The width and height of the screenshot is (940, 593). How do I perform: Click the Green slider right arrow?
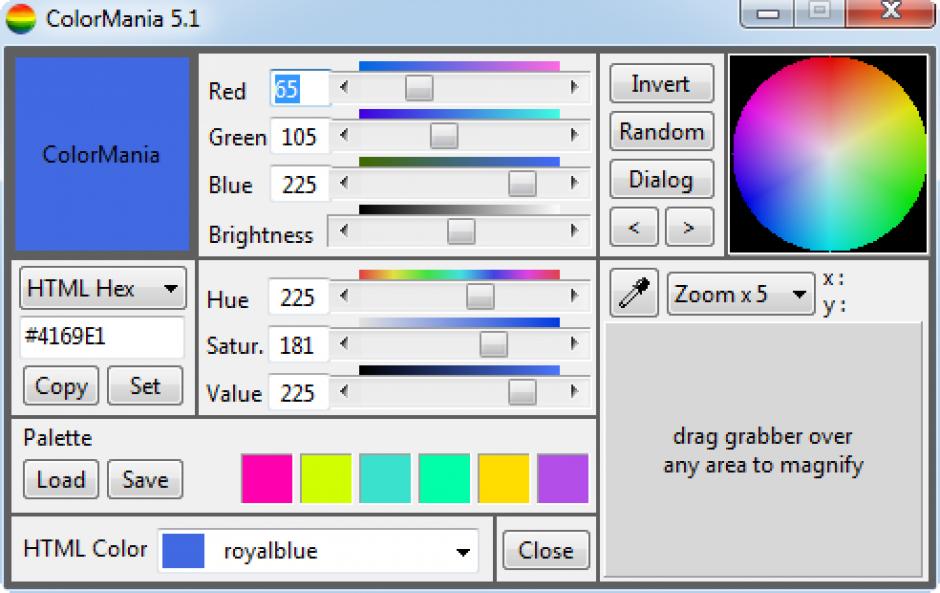click(x=574, y=135)
